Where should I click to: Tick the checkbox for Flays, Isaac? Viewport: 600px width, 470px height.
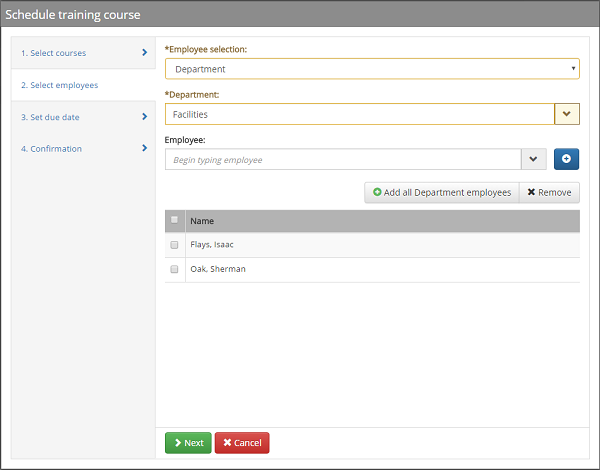point(174,245)
